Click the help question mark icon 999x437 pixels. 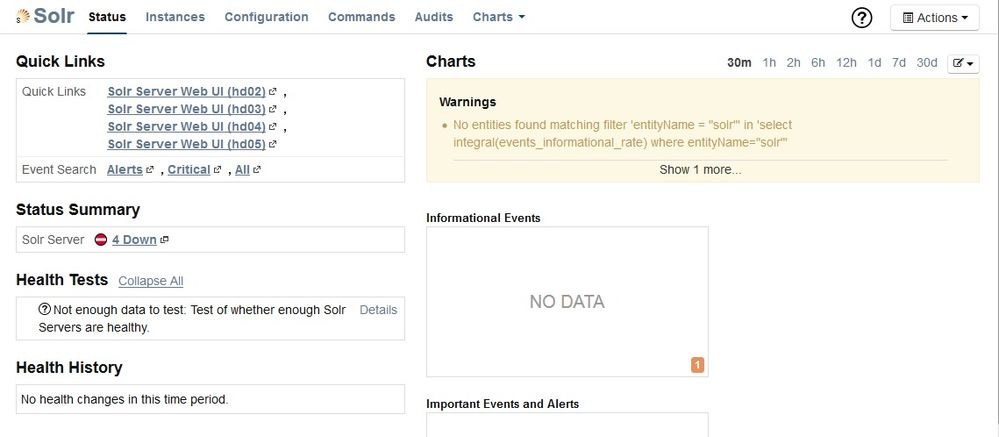tap(862, 18)
